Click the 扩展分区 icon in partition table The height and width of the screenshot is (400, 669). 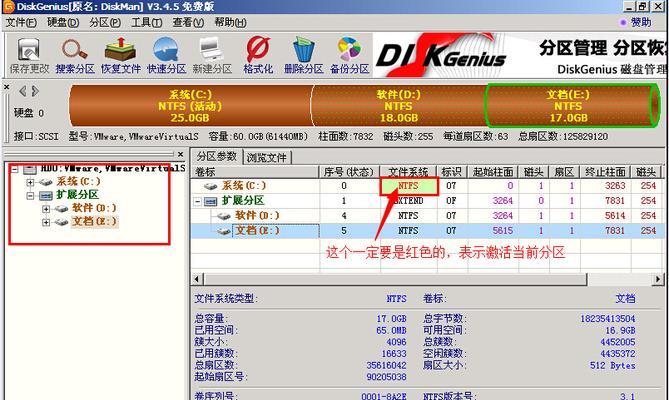(210, 201)
